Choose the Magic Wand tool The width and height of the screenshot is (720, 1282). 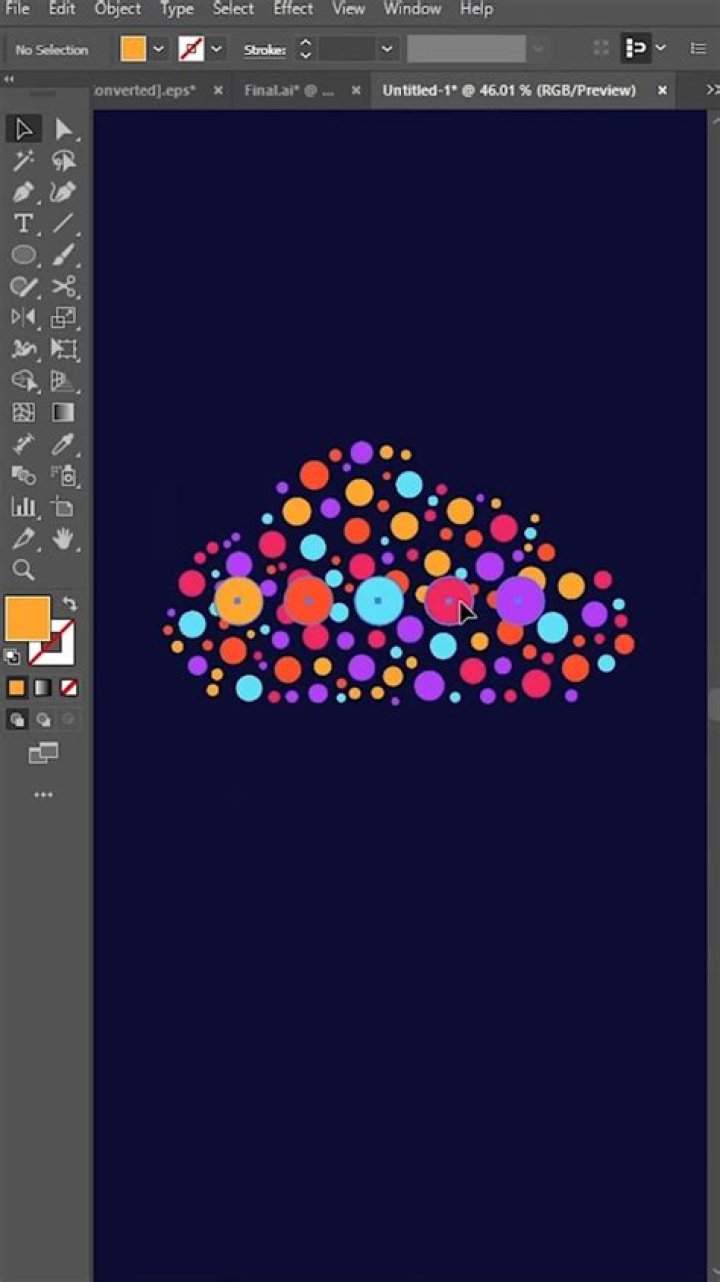click(x=24, y=160)
